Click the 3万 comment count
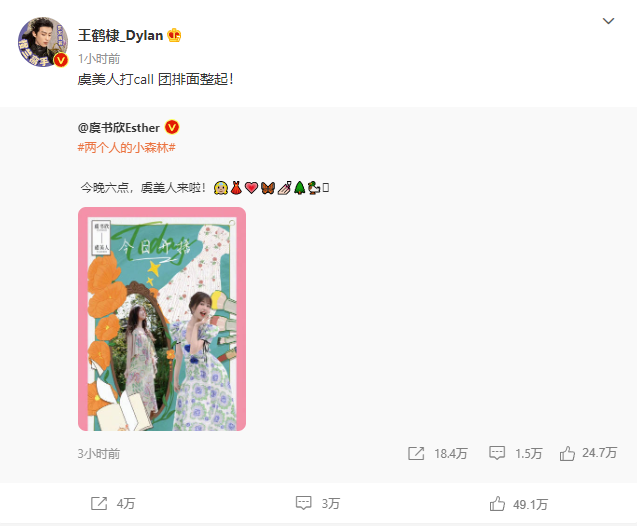The width and height of the screenshot is (637, 526). pyautogui.click(x=331, y=504)
